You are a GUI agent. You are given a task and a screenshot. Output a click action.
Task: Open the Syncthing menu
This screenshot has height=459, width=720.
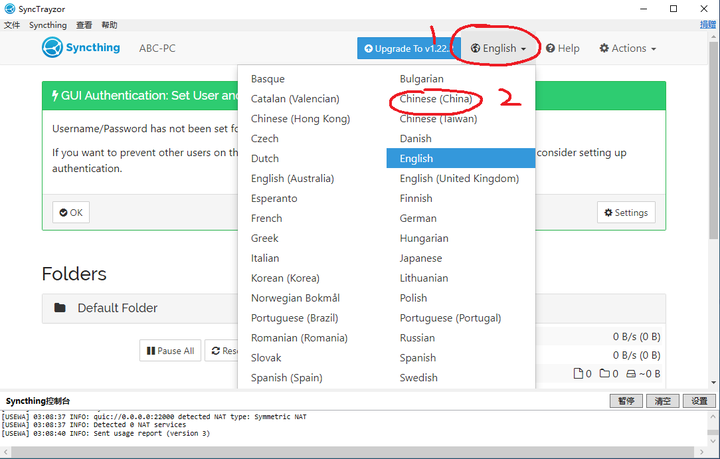pos(48,25)
